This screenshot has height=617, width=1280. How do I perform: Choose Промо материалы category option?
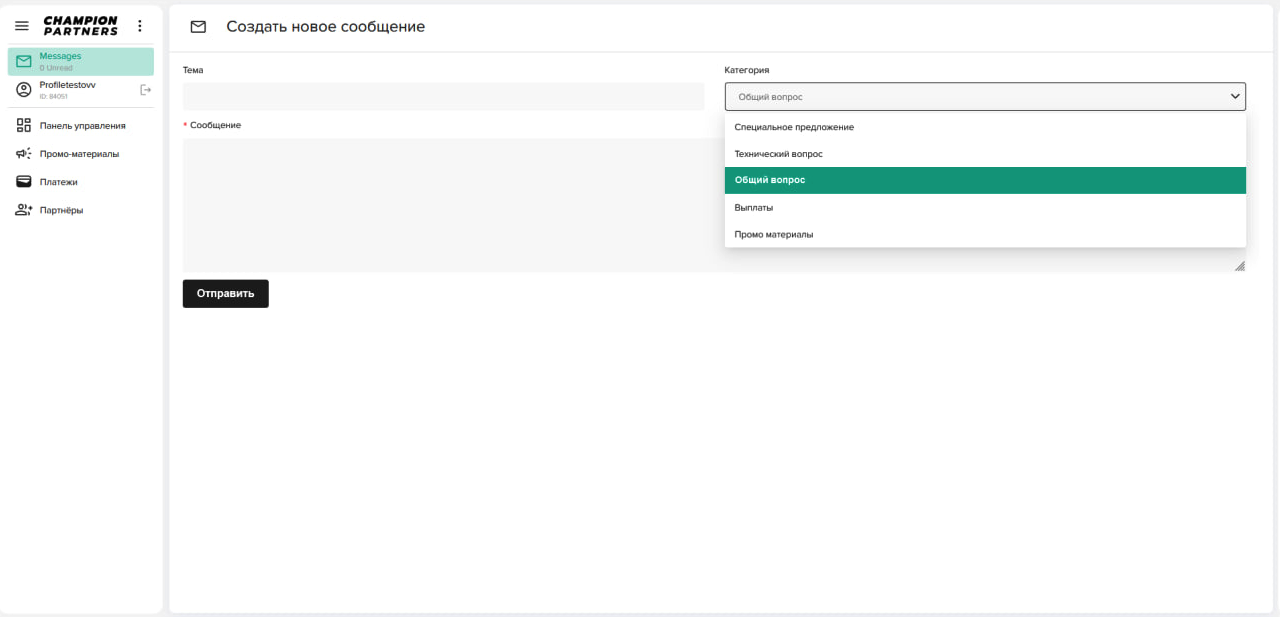point(774,234)
